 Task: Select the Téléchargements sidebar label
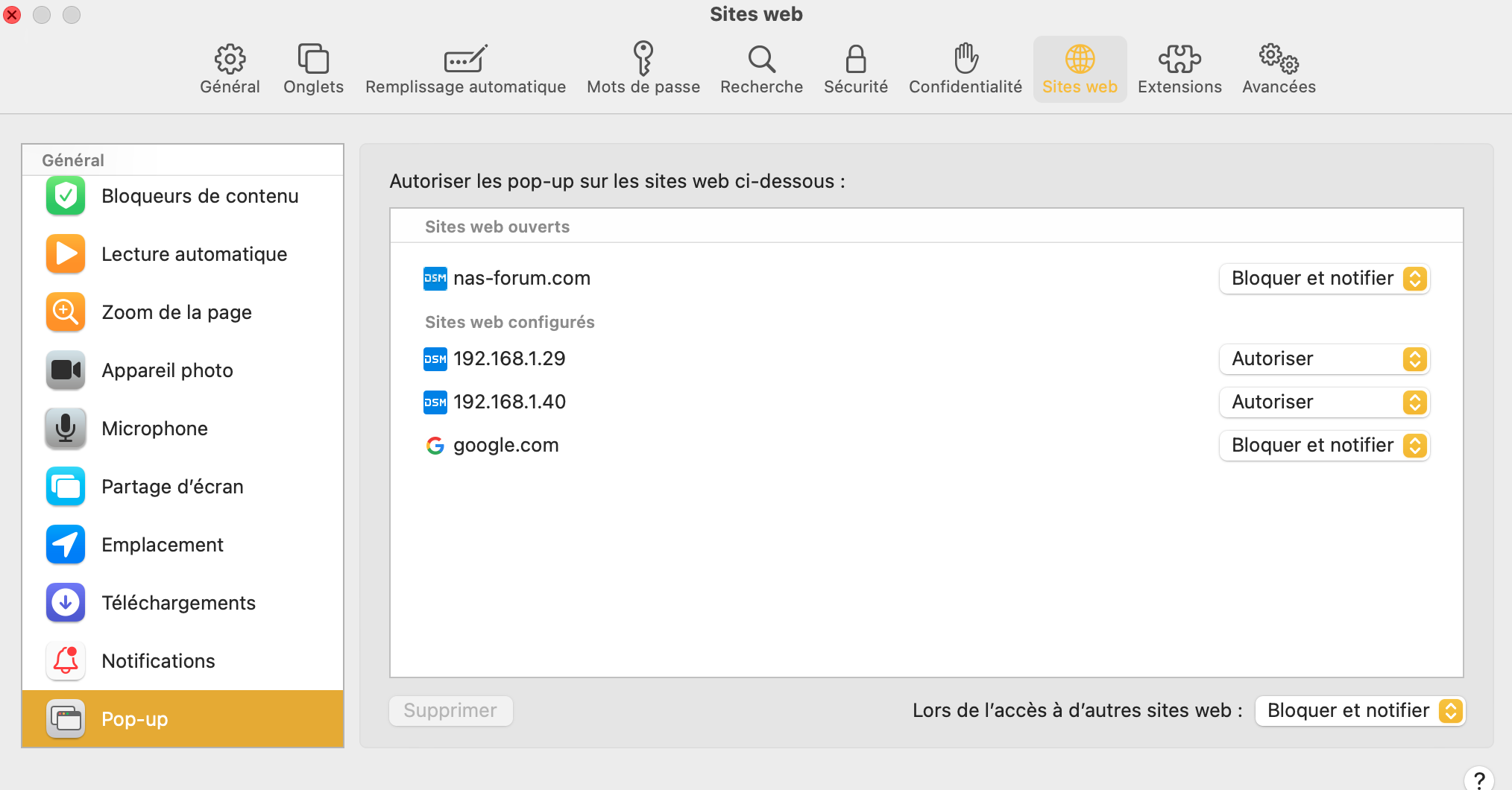tap(178, 603)
